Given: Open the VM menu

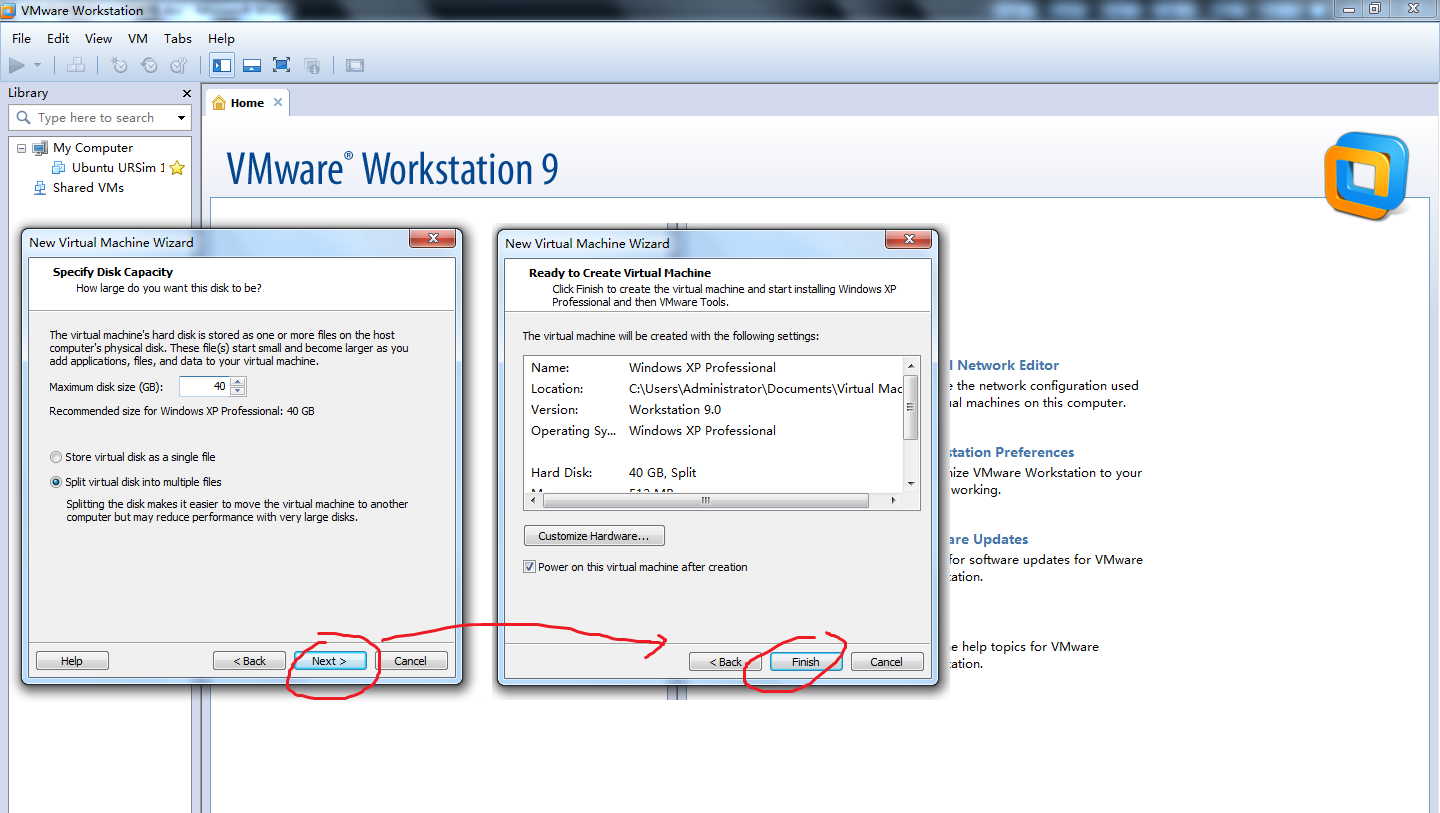Looking at the screenshot, I should [138, 38].
